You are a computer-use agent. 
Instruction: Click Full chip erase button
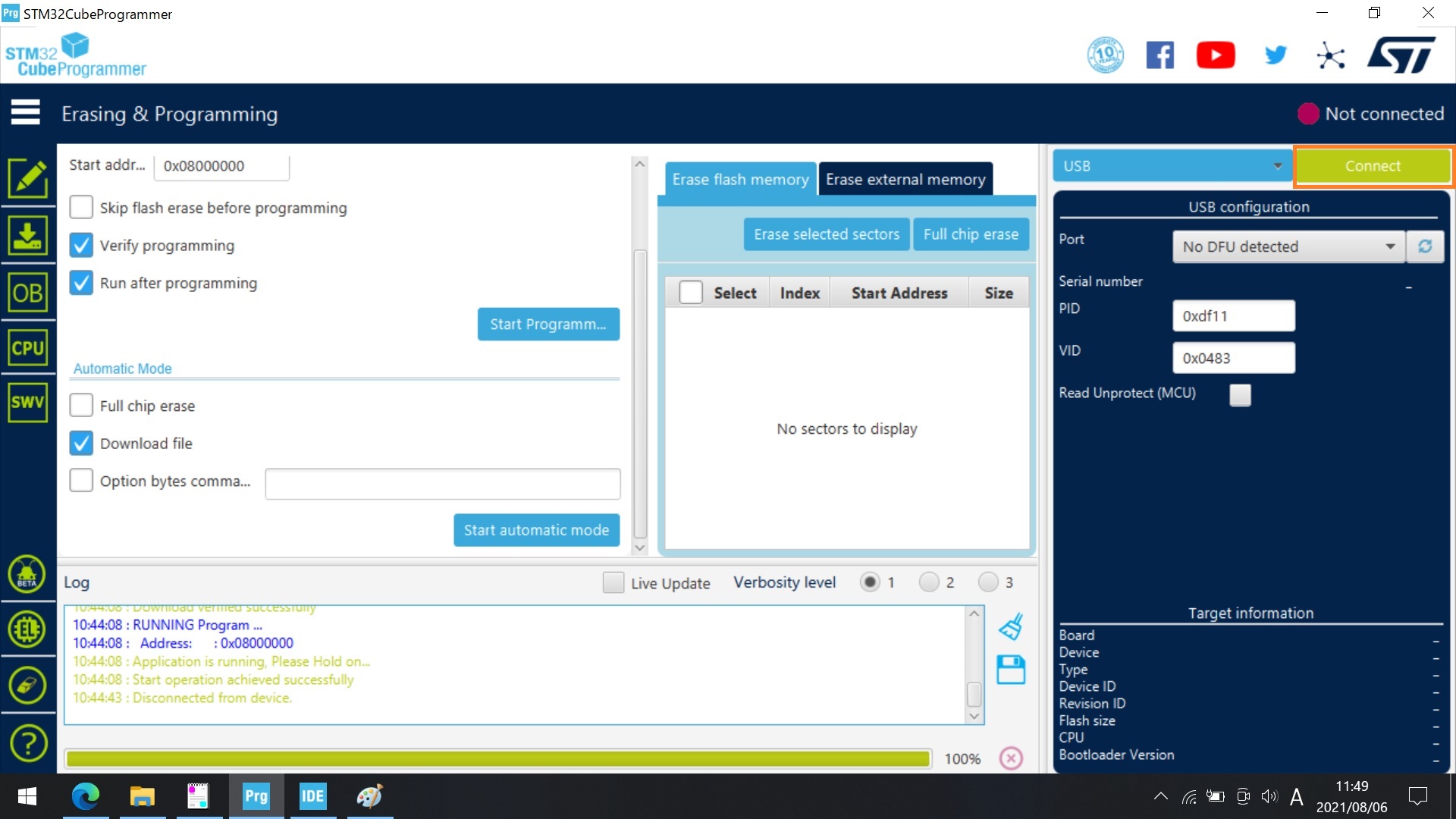coord(971,234)
